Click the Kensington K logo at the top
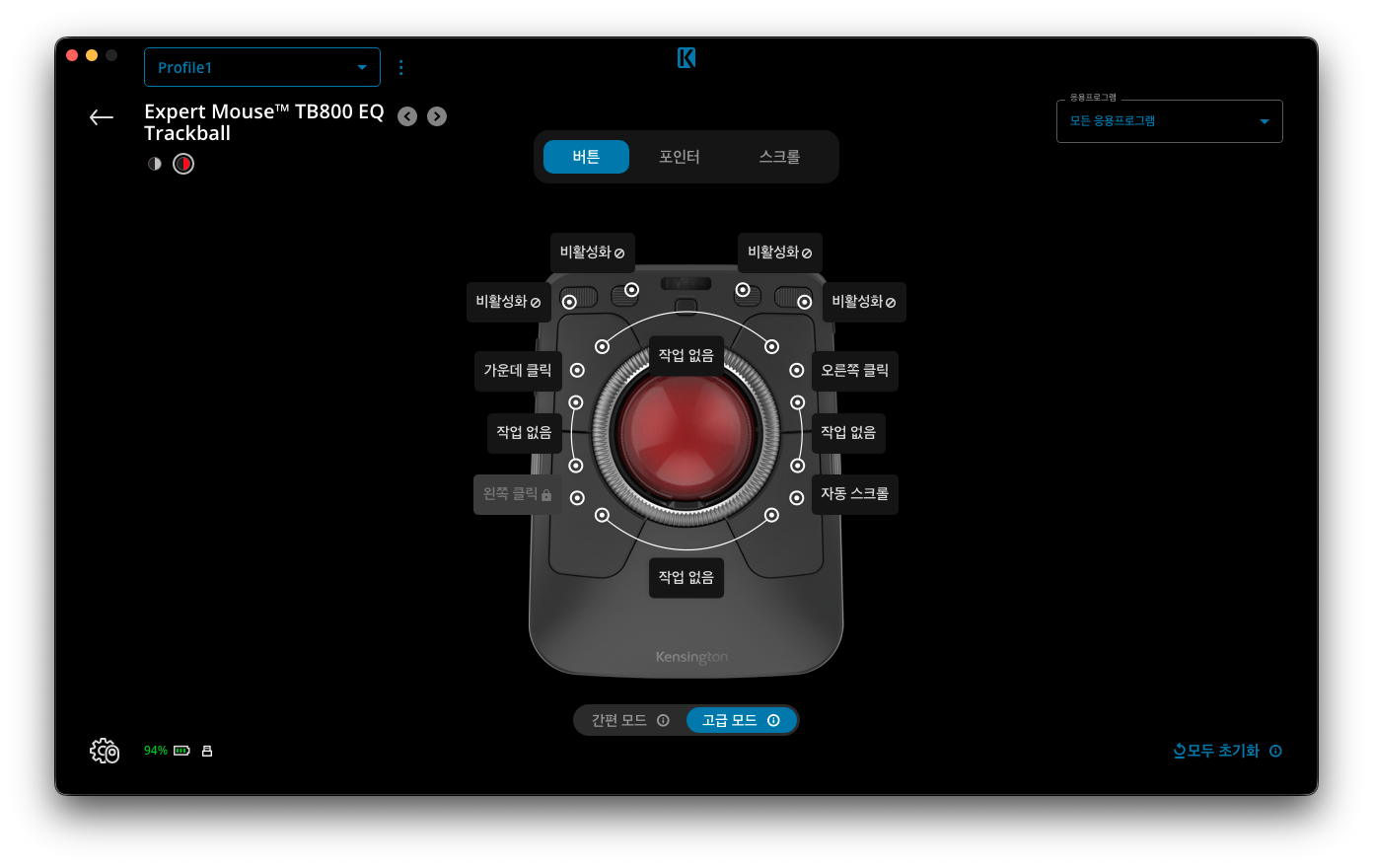Viewport: 1373px width, 868px height. [686, 58]
